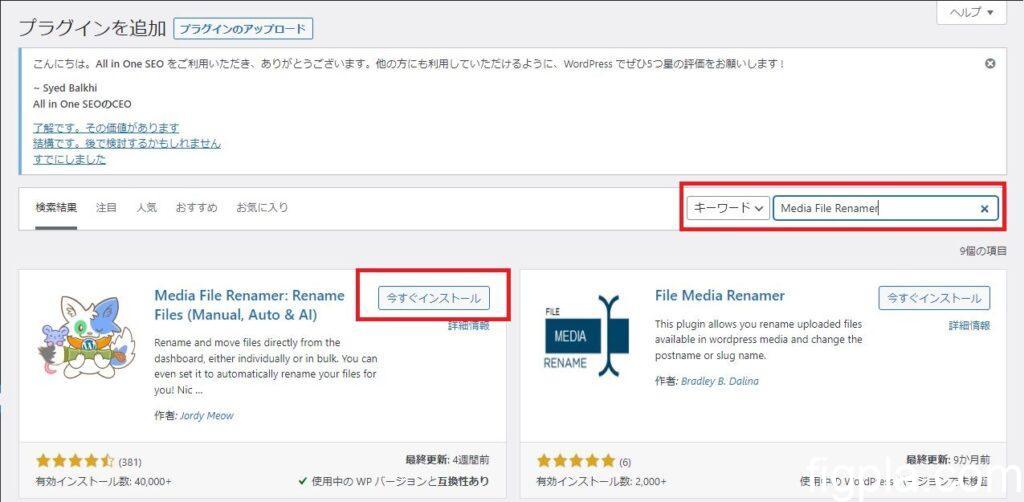Click the star rating for File Media Renamer

click(x=576, y=461)
